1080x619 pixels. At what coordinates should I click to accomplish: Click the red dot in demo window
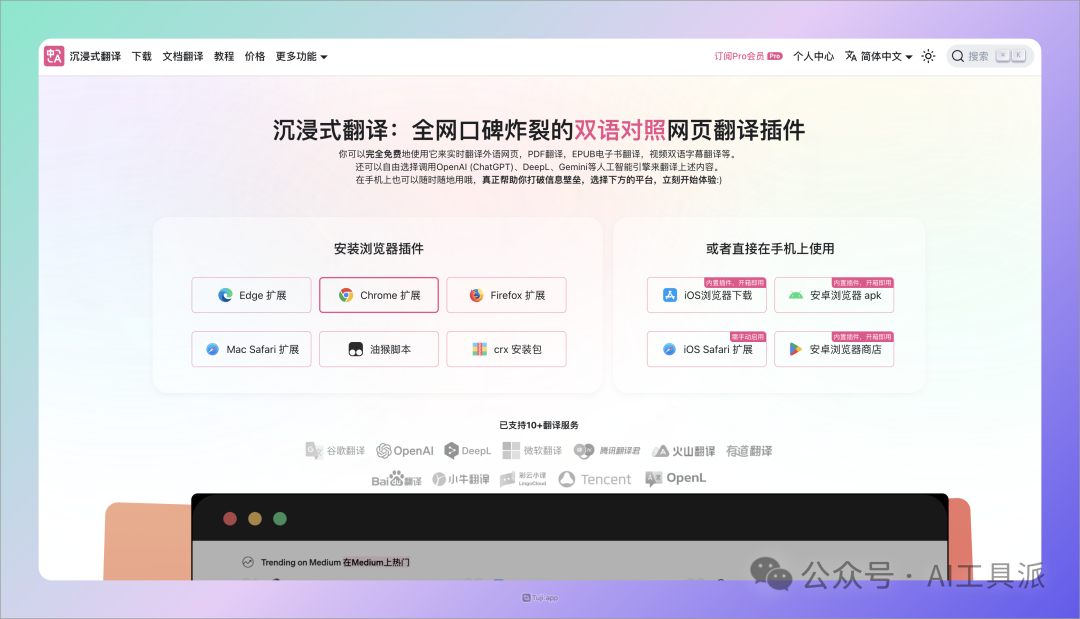click(230, 518)
